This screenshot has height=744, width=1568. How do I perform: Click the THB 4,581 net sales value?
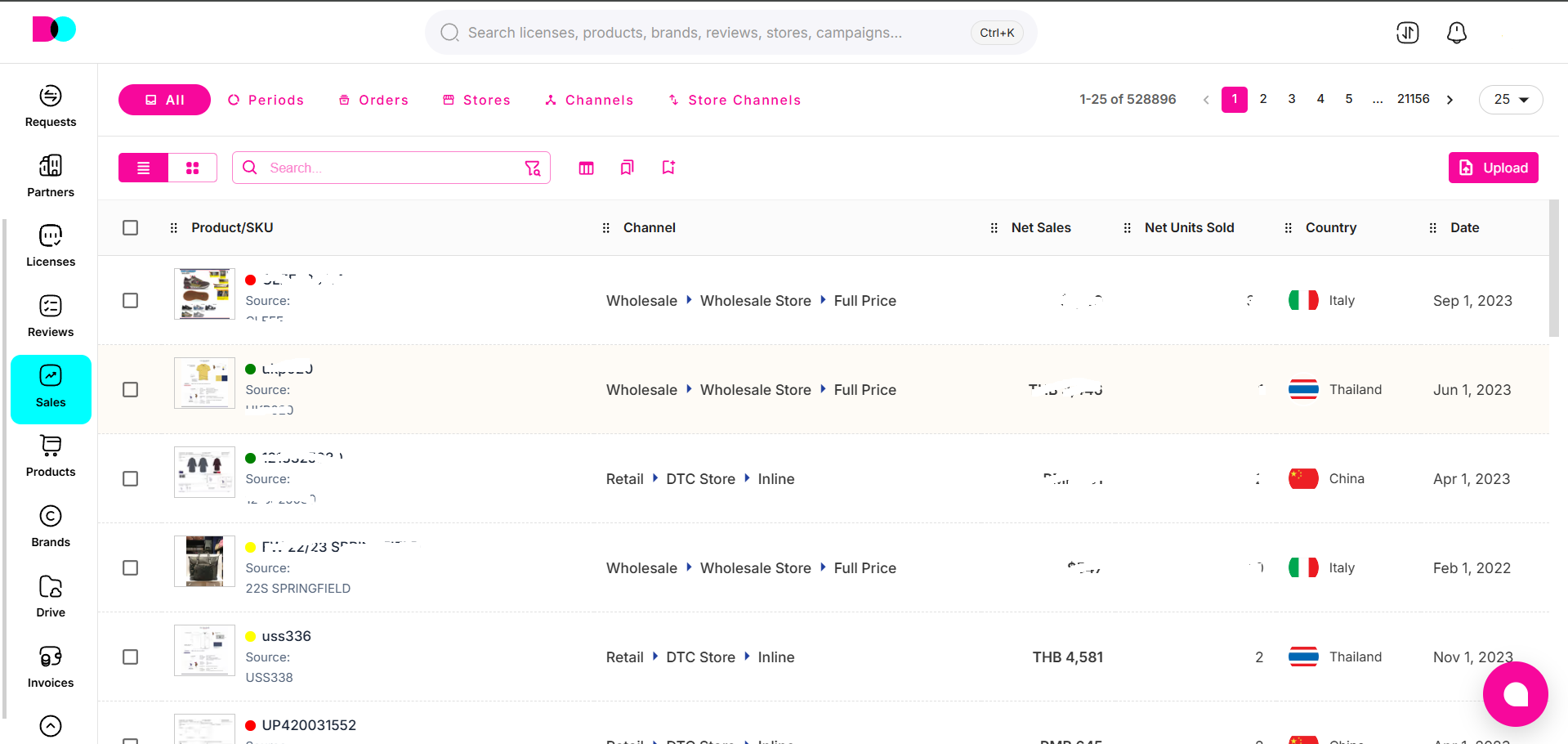(x=1068, y=657)
